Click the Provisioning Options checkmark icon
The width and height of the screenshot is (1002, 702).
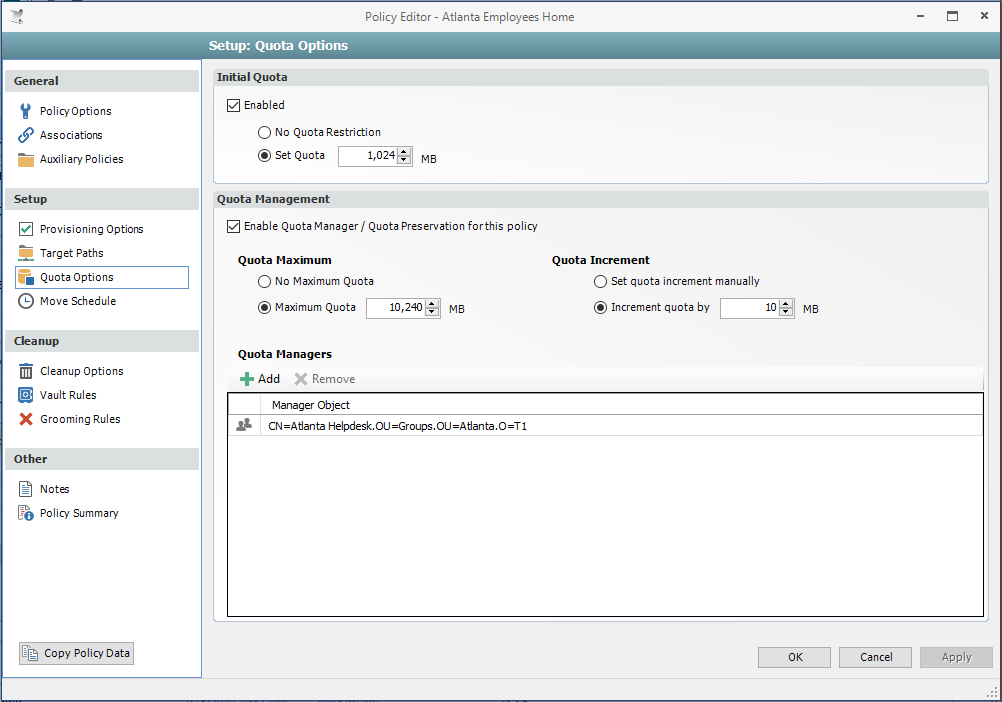[x=26, y=229]
